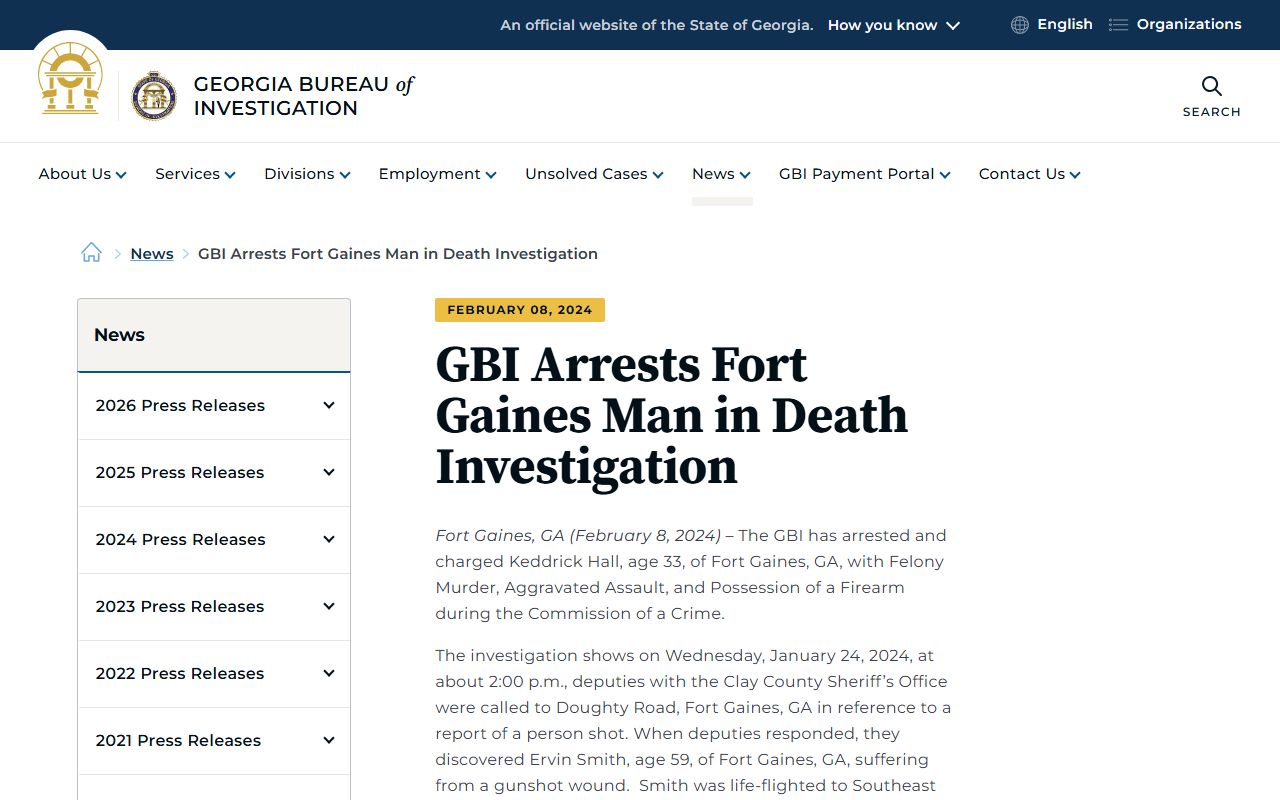The image size is (1280, 800).
Task: Click the Organizations list icon
Action: [x=1119, y=25]
